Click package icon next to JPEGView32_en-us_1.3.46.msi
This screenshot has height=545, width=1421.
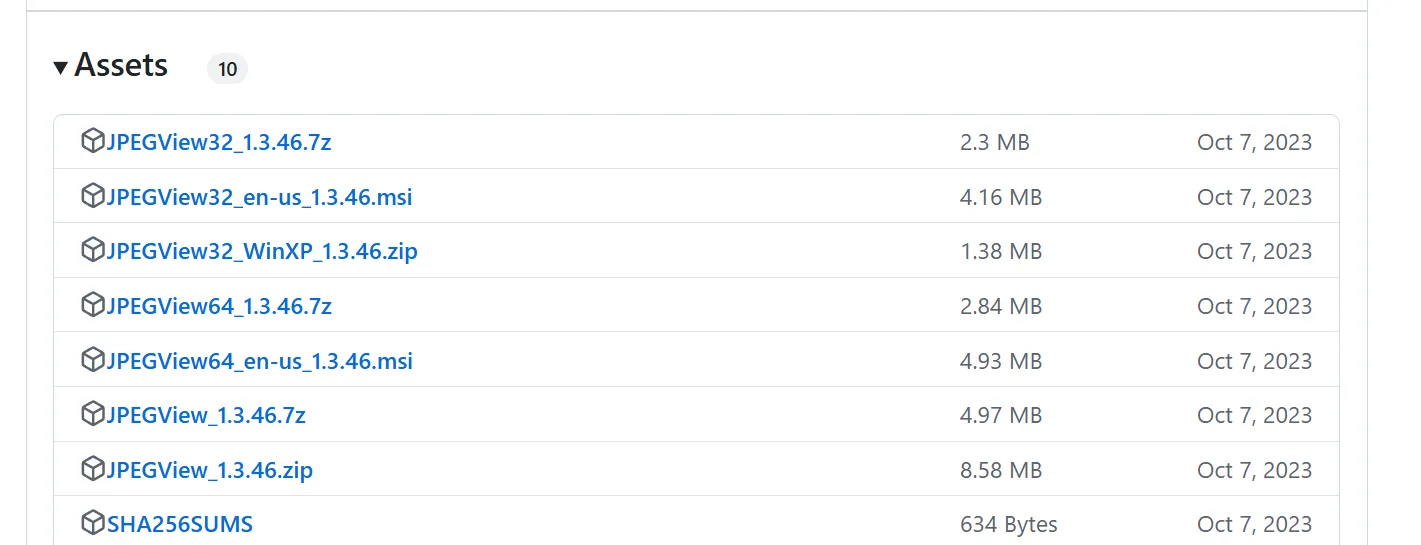click(93, 196)
